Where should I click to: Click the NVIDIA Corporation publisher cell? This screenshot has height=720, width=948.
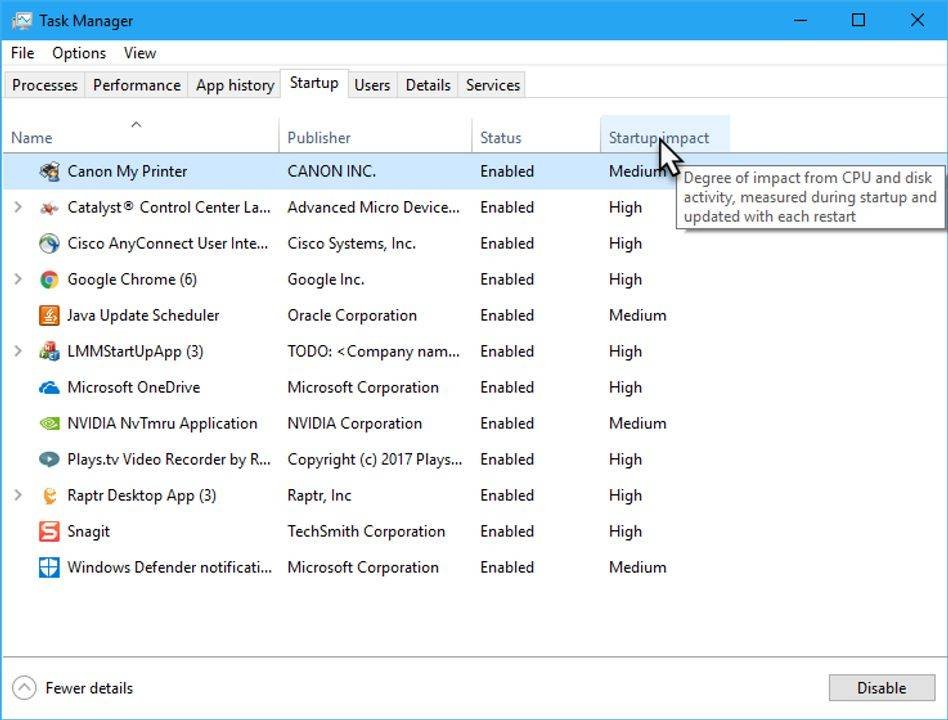coord(354,423)
